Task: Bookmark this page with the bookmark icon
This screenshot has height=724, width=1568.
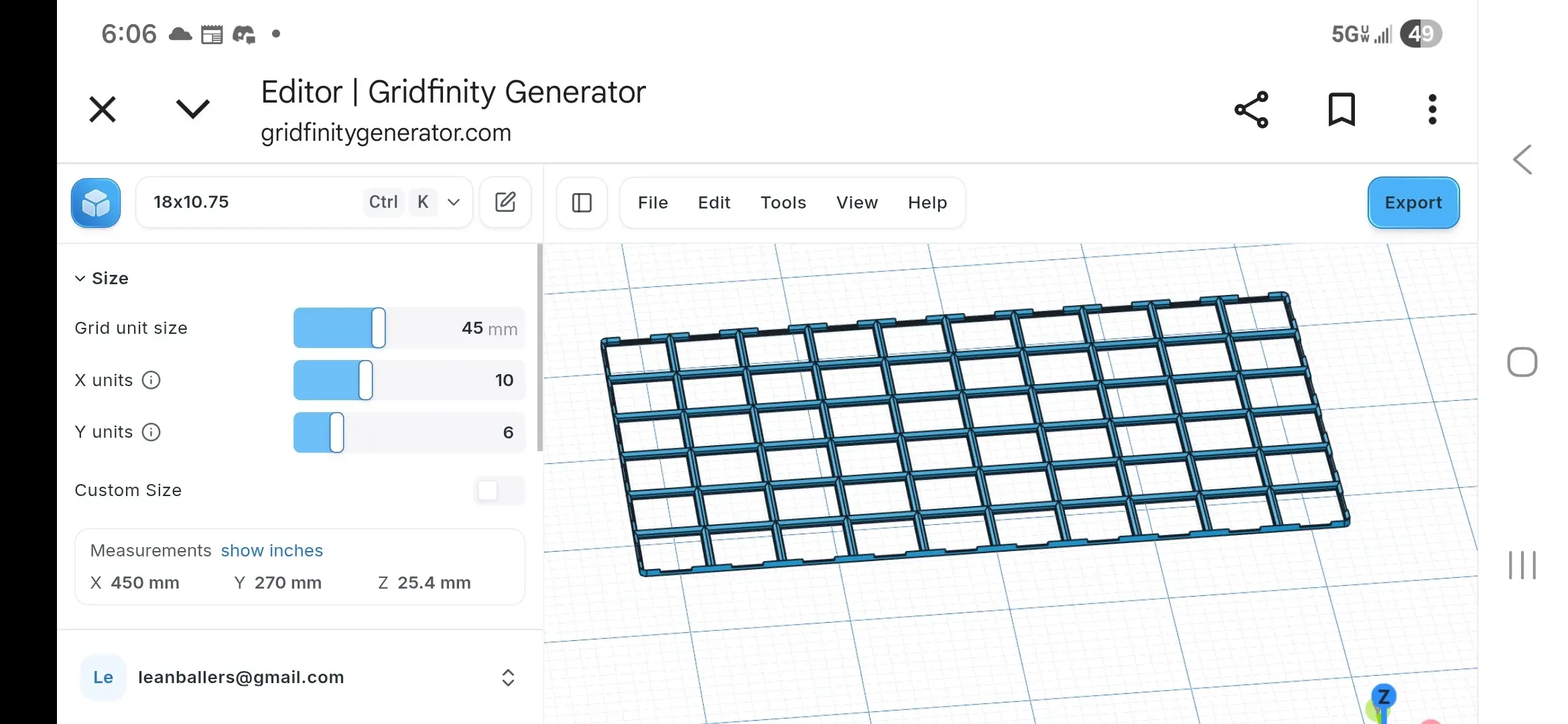Action: point(1342,109)
